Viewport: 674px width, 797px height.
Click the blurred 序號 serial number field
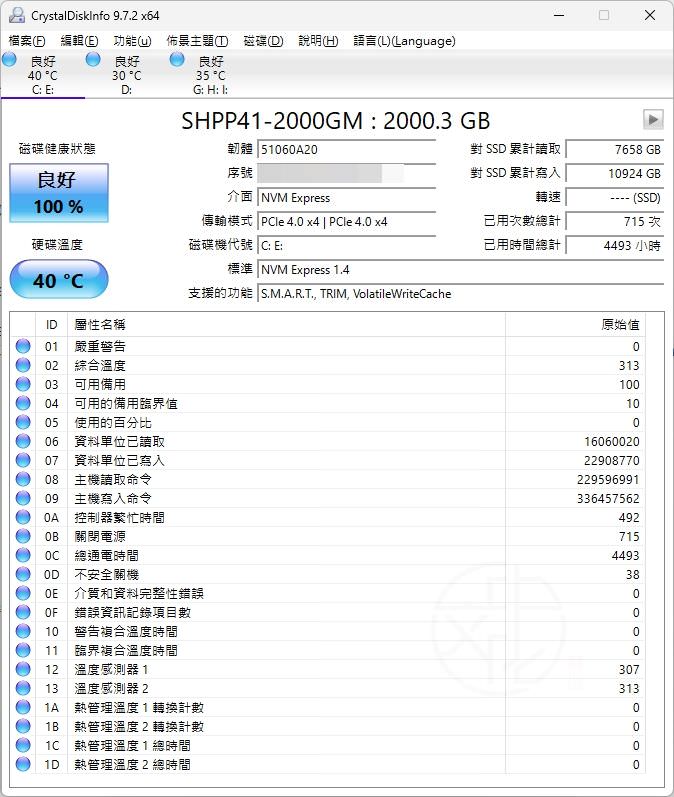point(347,173)
